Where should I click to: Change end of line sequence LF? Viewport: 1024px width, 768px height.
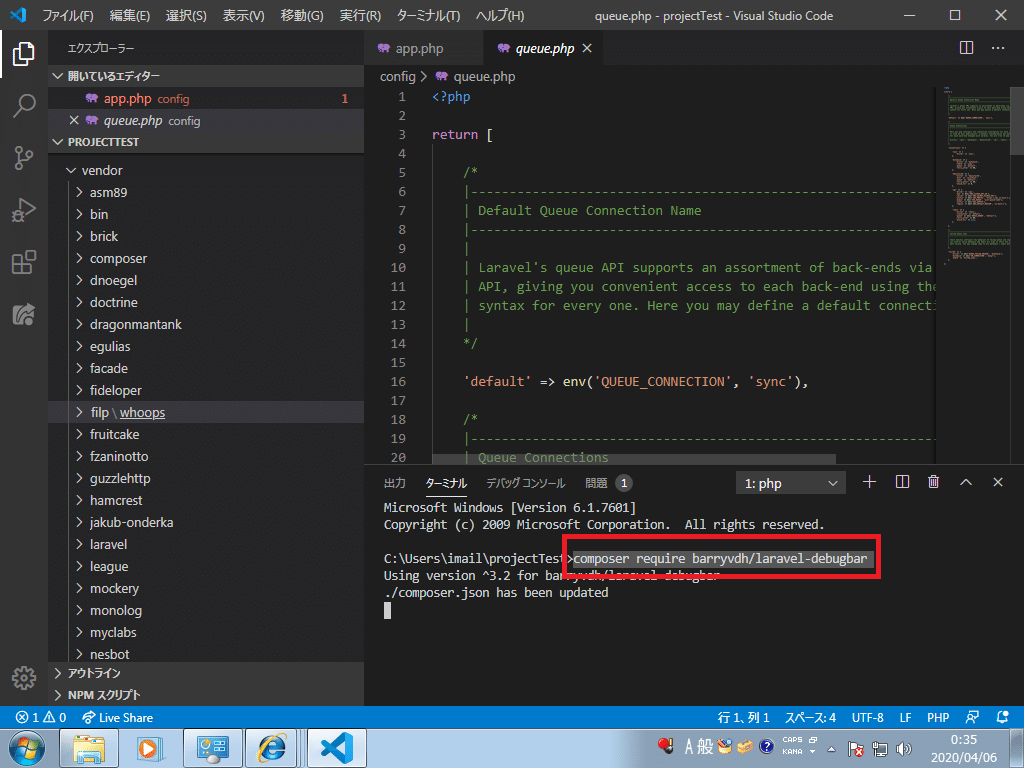click(x=905, y=717)
